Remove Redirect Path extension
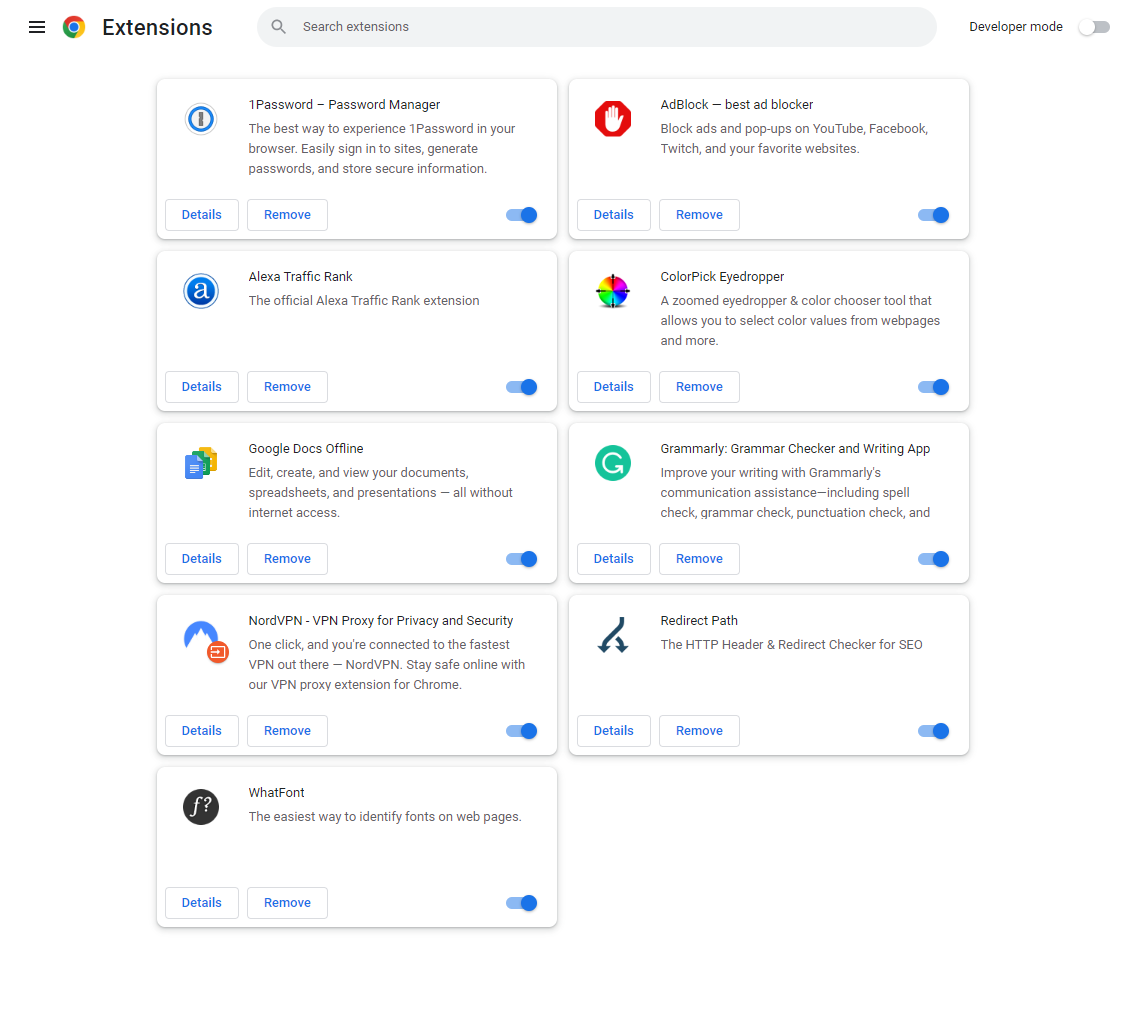 tap(699, 731)
